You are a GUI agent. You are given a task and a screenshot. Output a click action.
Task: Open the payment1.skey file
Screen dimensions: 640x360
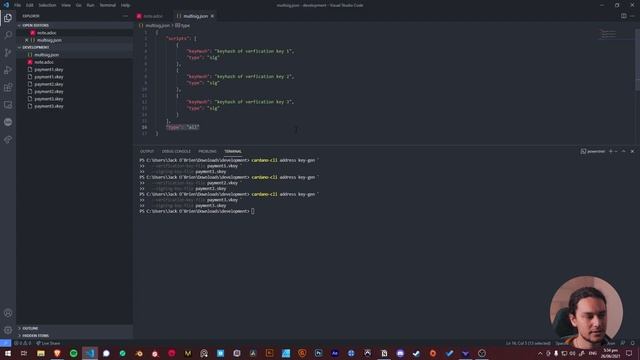(74, 69)
